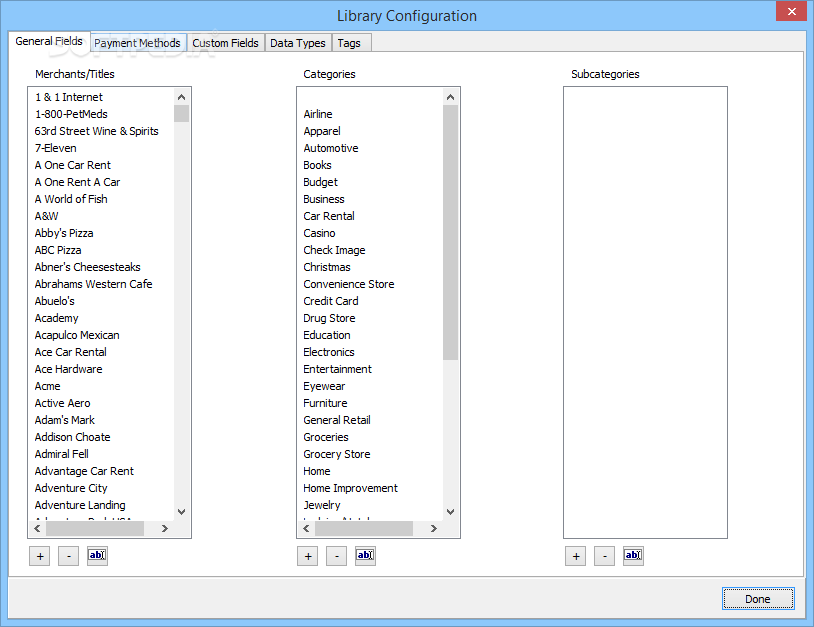Image resolution: width=814 pixels, height=627 pixels.
Task: Select the Casino category
Action: [x=319, y=233]
